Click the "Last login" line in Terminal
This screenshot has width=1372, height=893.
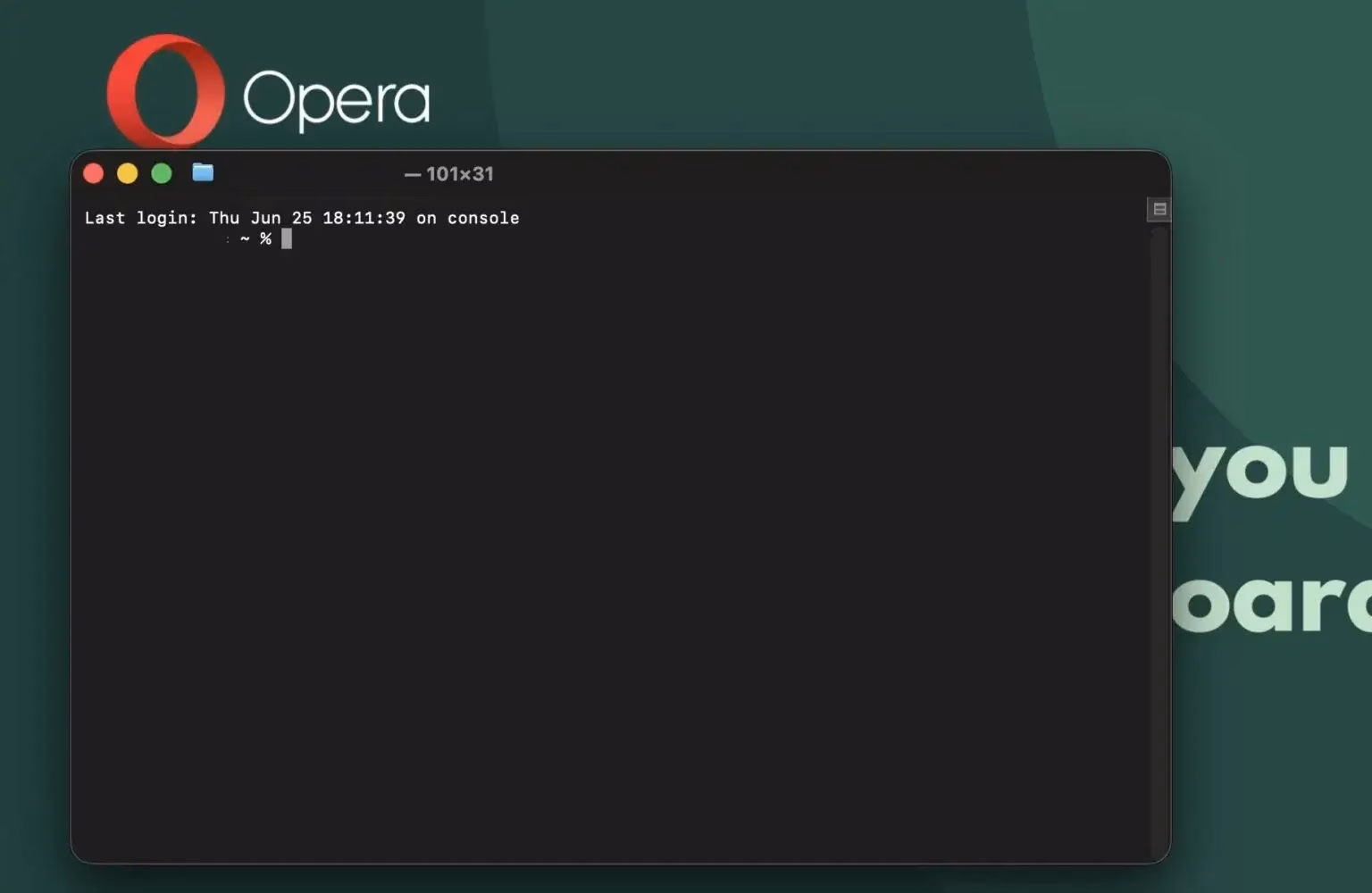coord(302,218)
